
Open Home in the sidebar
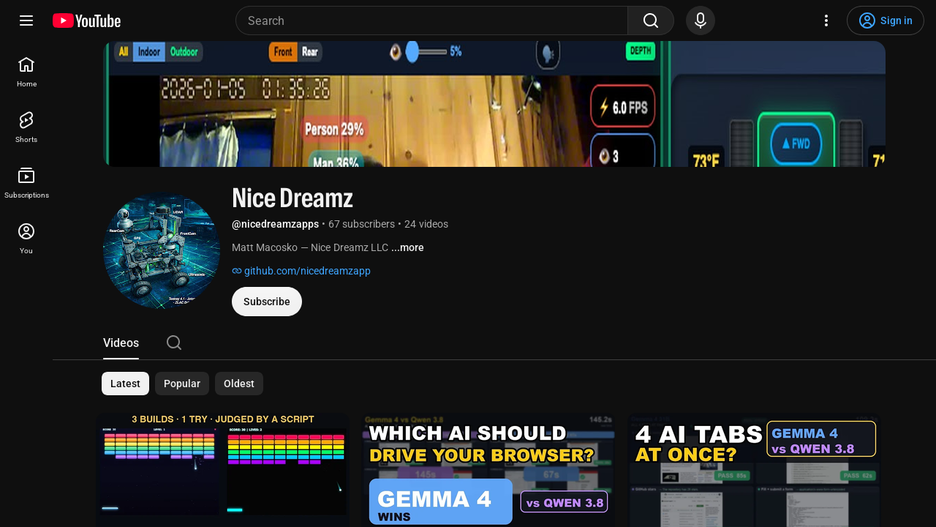26,72
